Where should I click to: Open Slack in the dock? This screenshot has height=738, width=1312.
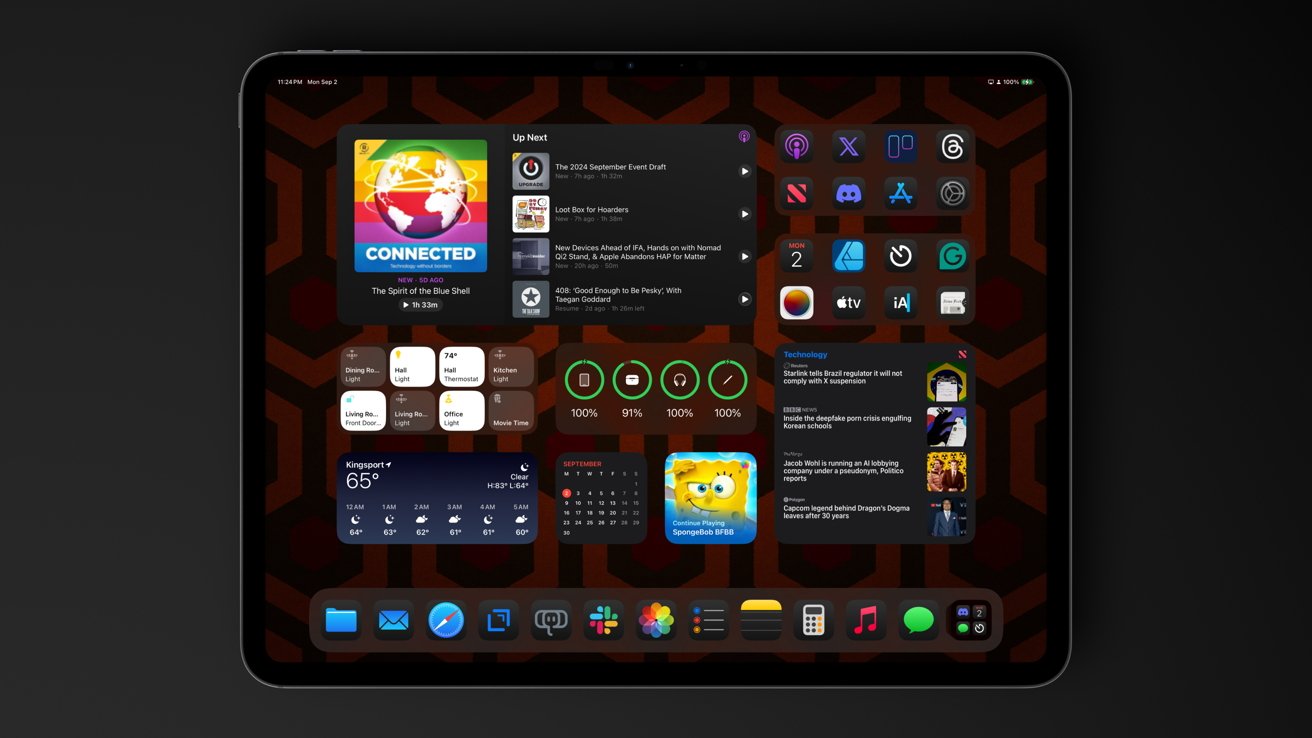click(x=603, y=621)
